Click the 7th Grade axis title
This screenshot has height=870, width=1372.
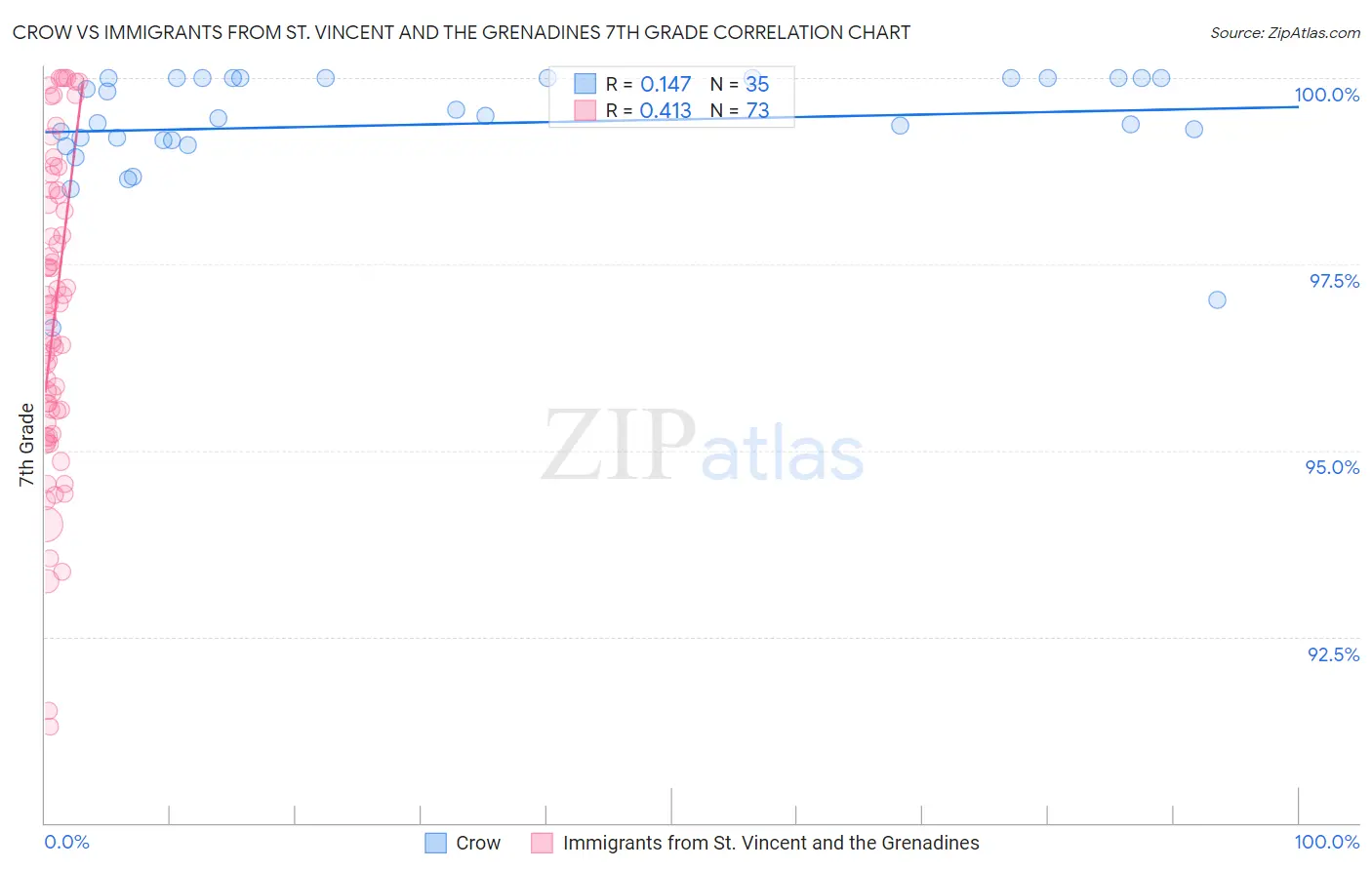click(x=26, y=444)
